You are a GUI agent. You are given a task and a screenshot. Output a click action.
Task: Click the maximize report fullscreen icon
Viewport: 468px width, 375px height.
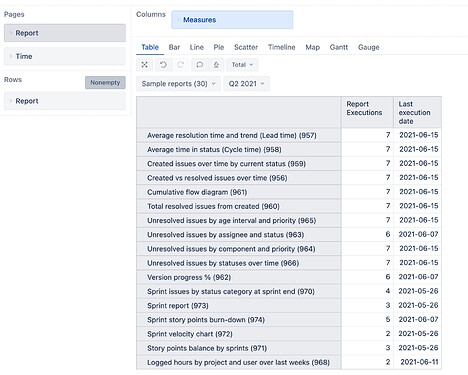[144, 65]
